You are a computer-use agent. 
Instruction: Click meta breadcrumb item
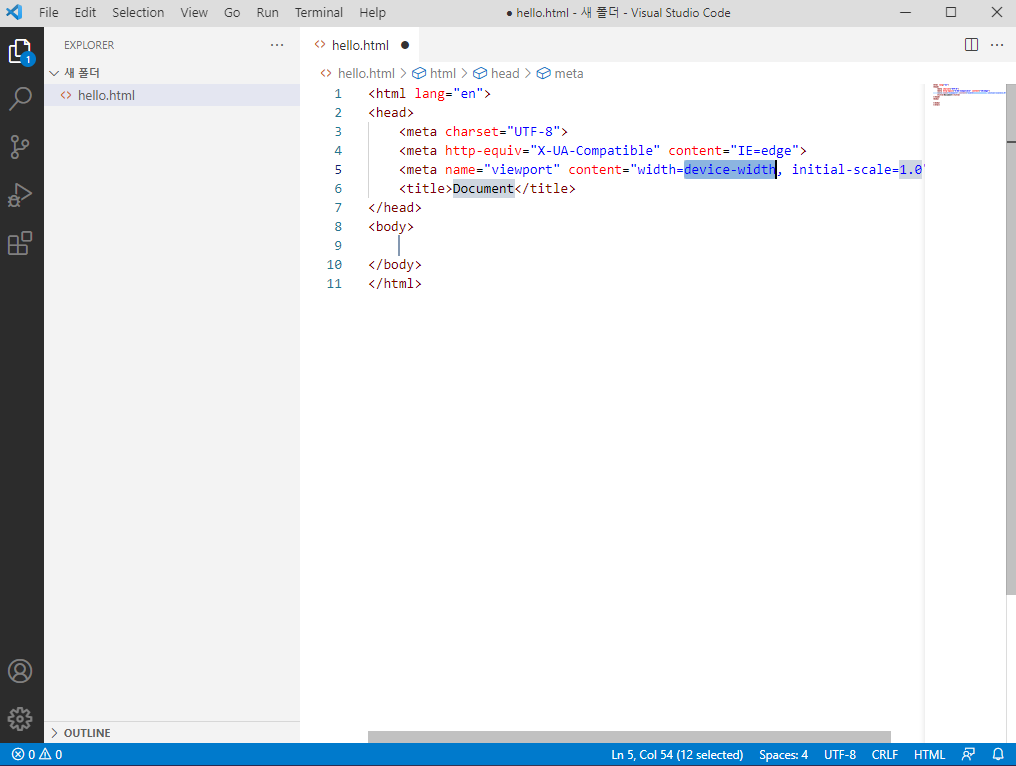pyautogui.click(x=568, y=73)
